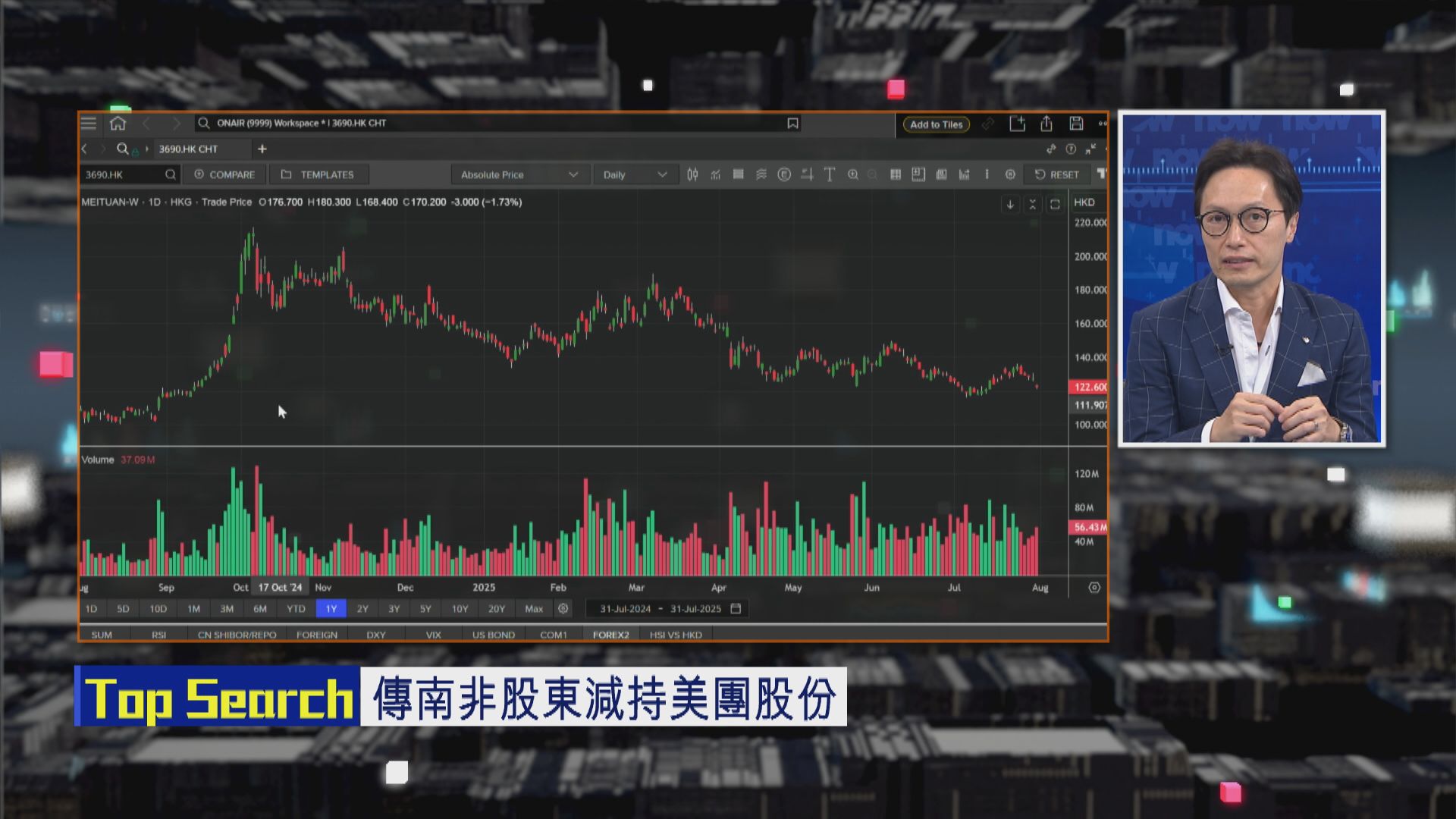Select the Max range button

click(534, 608)
